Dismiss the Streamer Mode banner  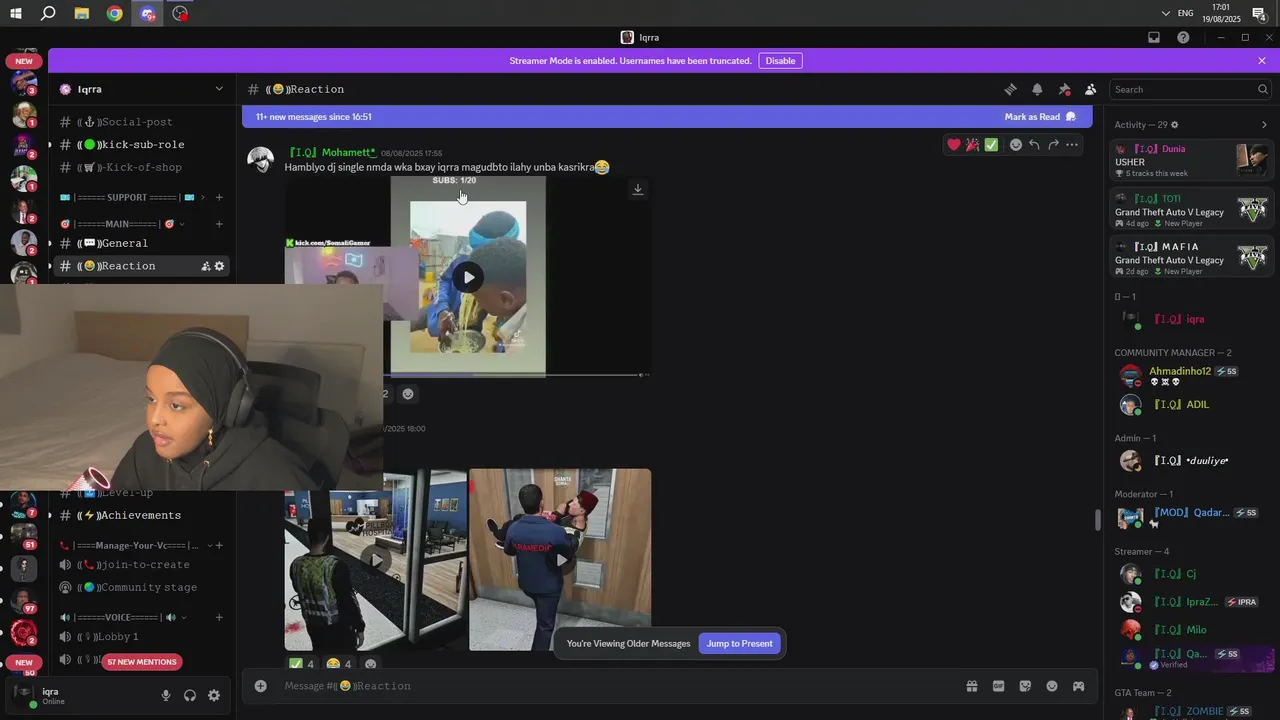click(x=1262, y=61)
